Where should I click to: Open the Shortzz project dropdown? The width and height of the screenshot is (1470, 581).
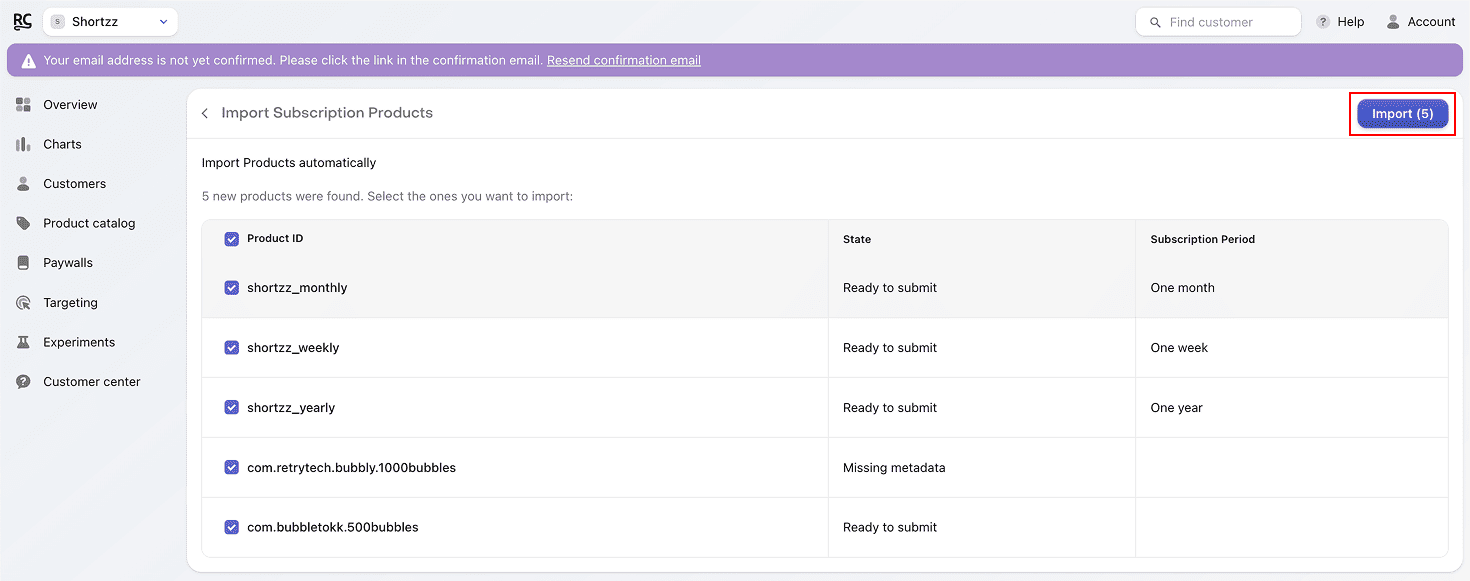pyautogui.click(x=110, y=22)
